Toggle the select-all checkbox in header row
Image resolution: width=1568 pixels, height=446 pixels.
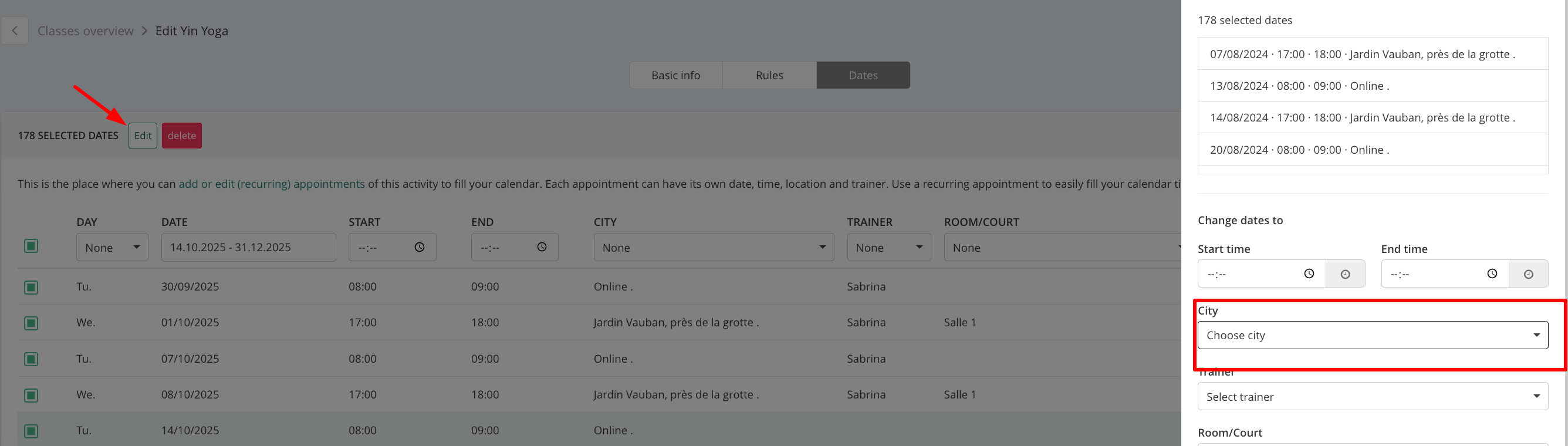[x=31, y=246]
